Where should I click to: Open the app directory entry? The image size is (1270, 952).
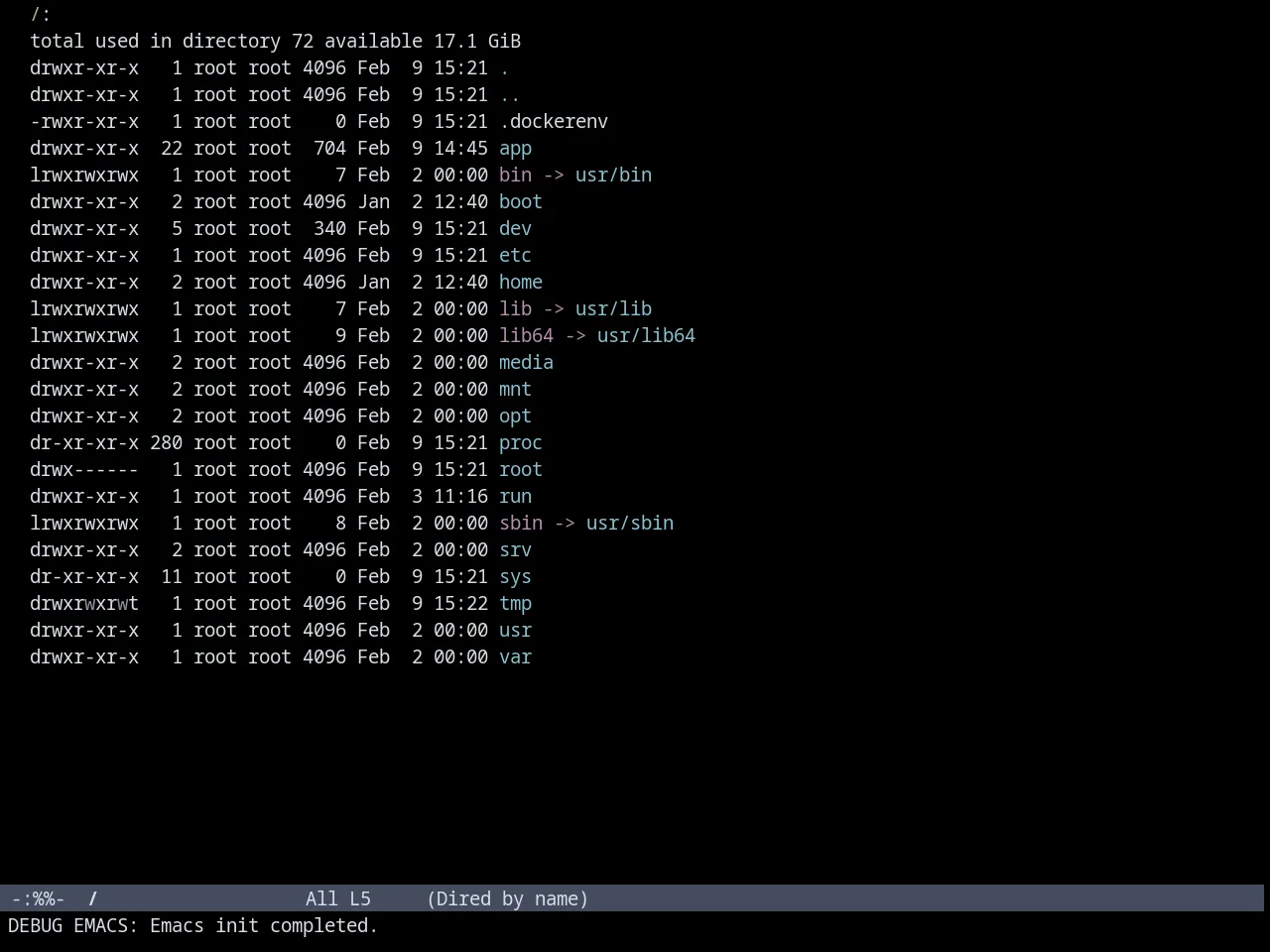(515, 149)
